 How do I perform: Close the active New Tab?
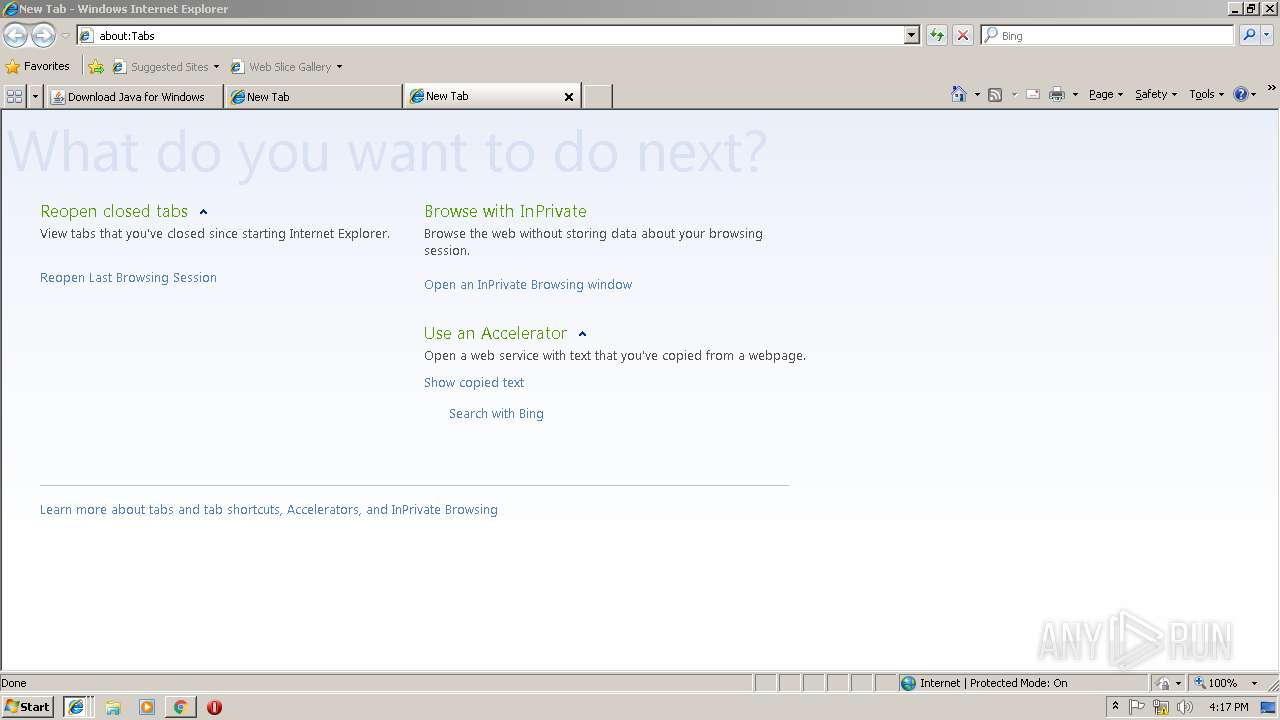pyautogui.click(x=569, y=97)
